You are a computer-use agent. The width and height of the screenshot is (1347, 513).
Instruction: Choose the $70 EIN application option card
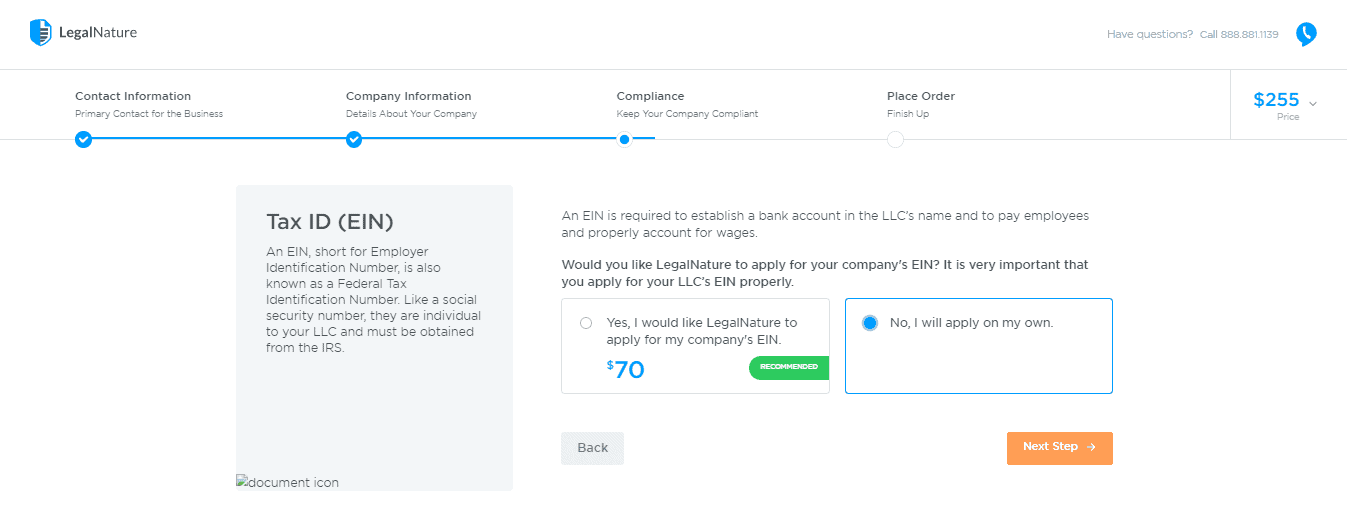695,346
